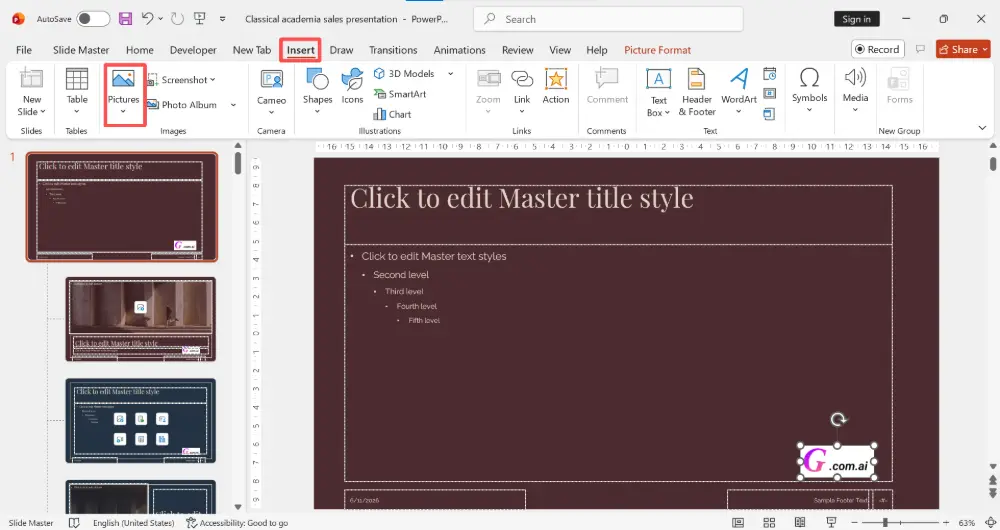Click the Share button
Viewport: 1000px width, 530px height.
coord(963,49)
